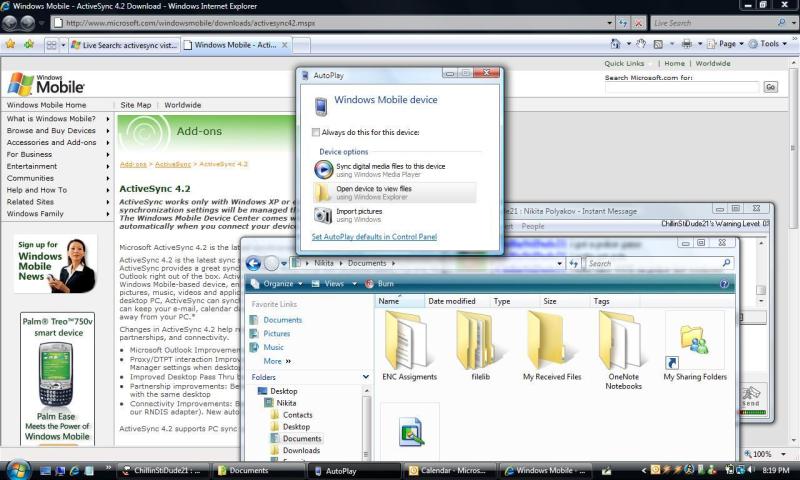Open Views dropdown in Explorer toolbar

pos(334,284)
